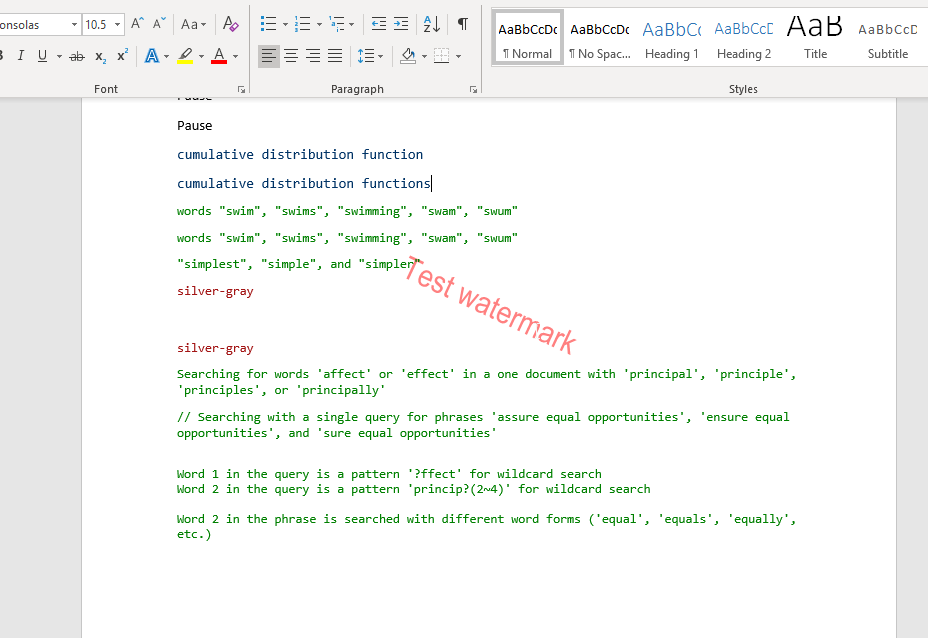The width and height of the screenshot is (928, 638).
Task: Apply Justify alignment icon
Action: coord(335,54)
